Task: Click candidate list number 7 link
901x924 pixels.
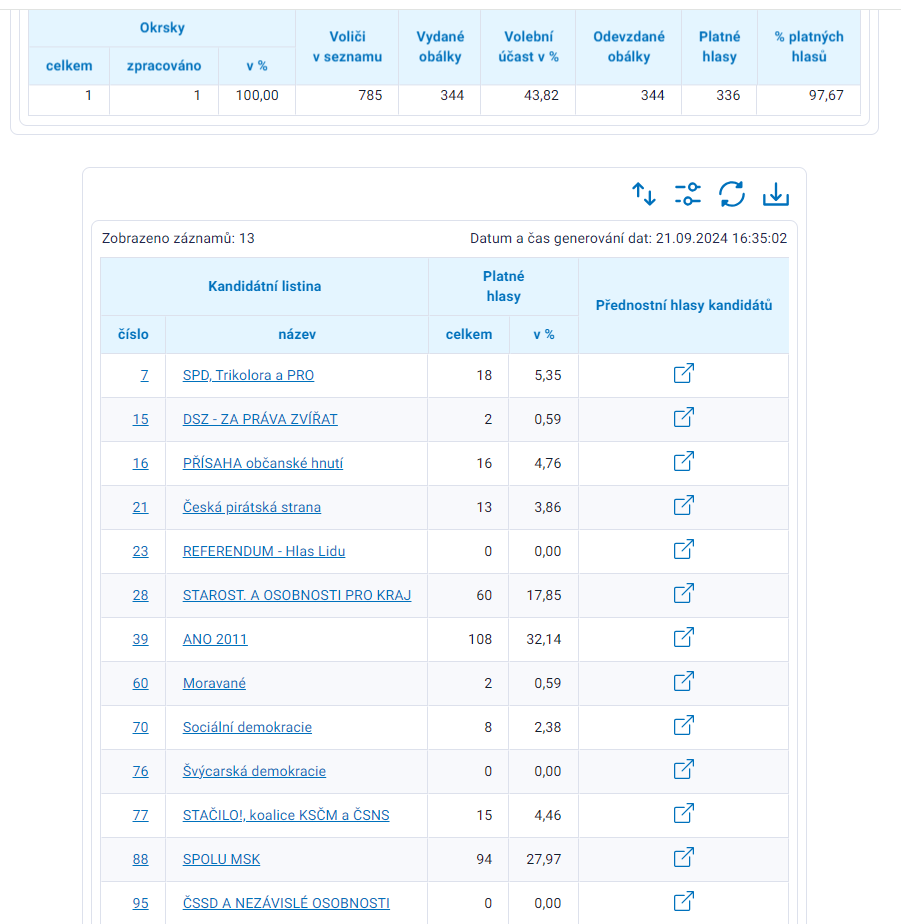Action: (144, 375)
